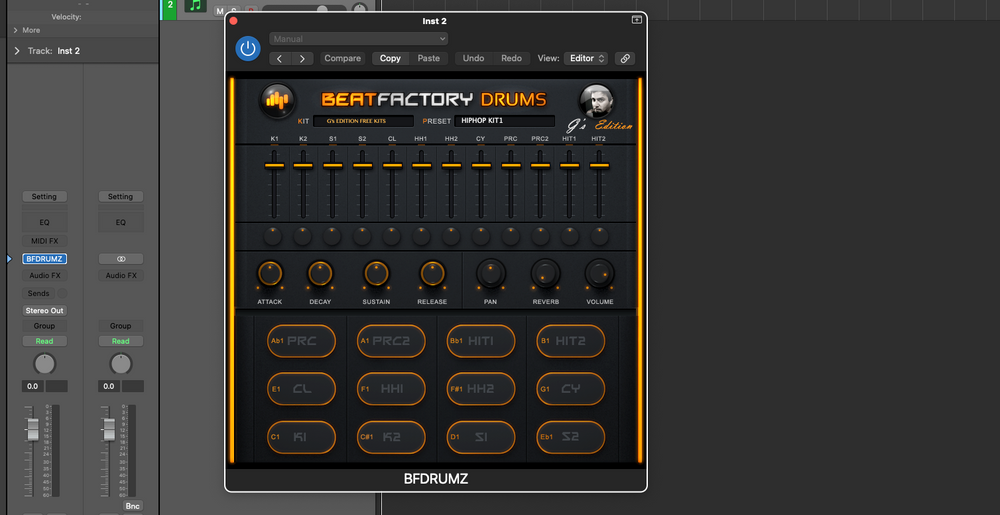The height and width of the screenshot is (515, 1000).
Task: Expand the More disclosure triangle
Action: pos(17,30)
